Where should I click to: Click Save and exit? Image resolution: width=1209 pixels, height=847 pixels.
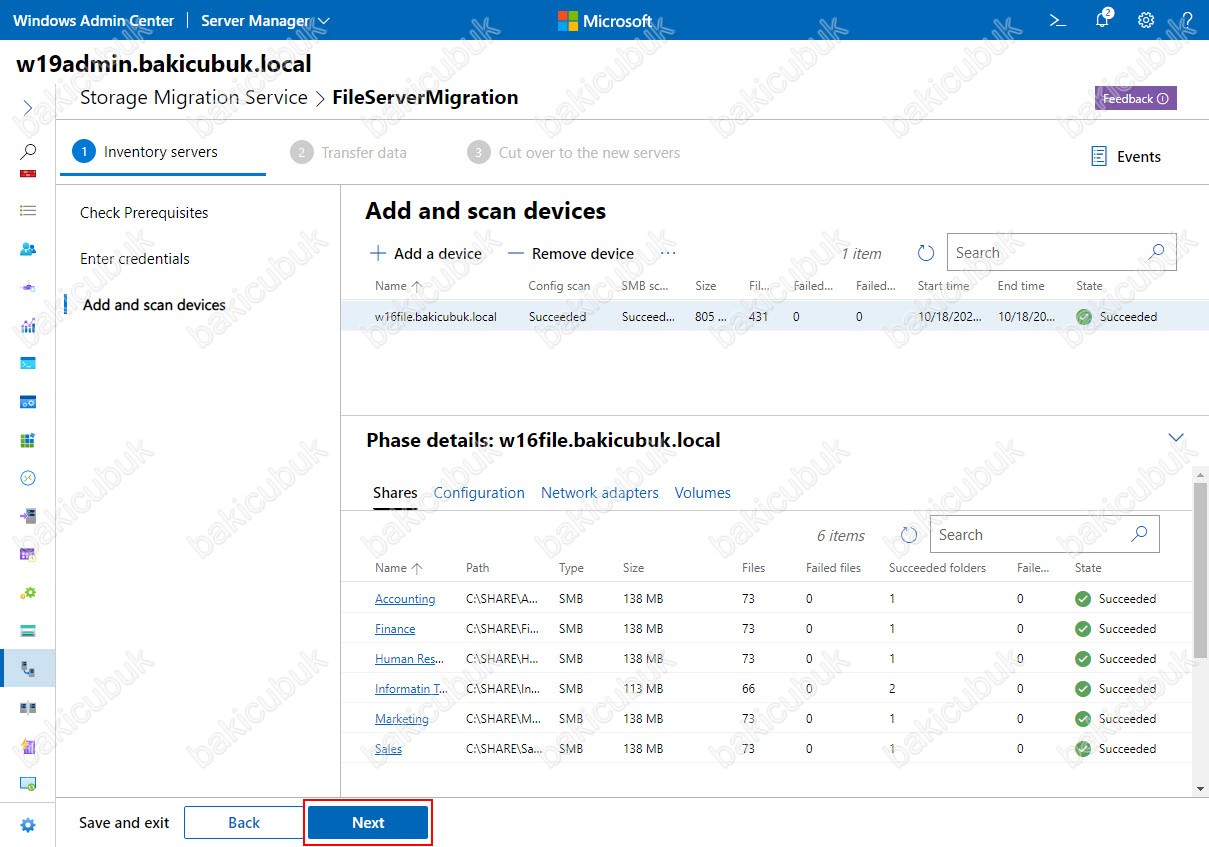pos(124,823)
